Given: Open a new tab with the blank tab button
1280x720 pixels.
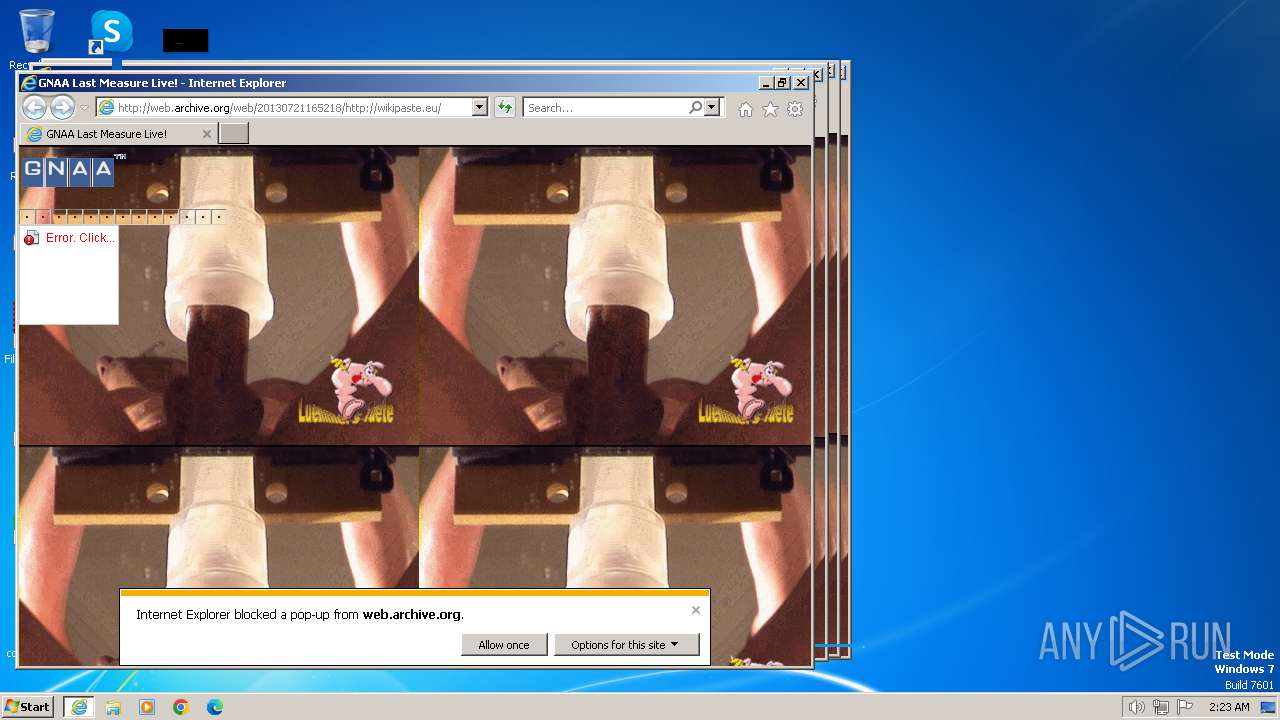Looking at the screenshot, I should point(233,134).
